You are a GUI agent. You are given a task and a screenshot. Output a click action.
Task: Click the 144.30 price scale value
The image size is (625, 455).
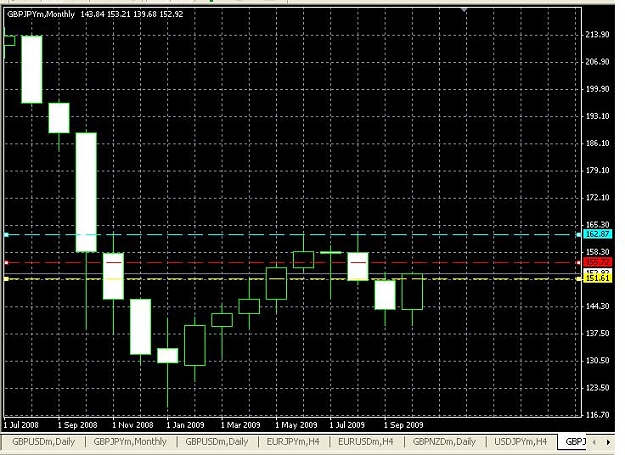tap(597, 306)
